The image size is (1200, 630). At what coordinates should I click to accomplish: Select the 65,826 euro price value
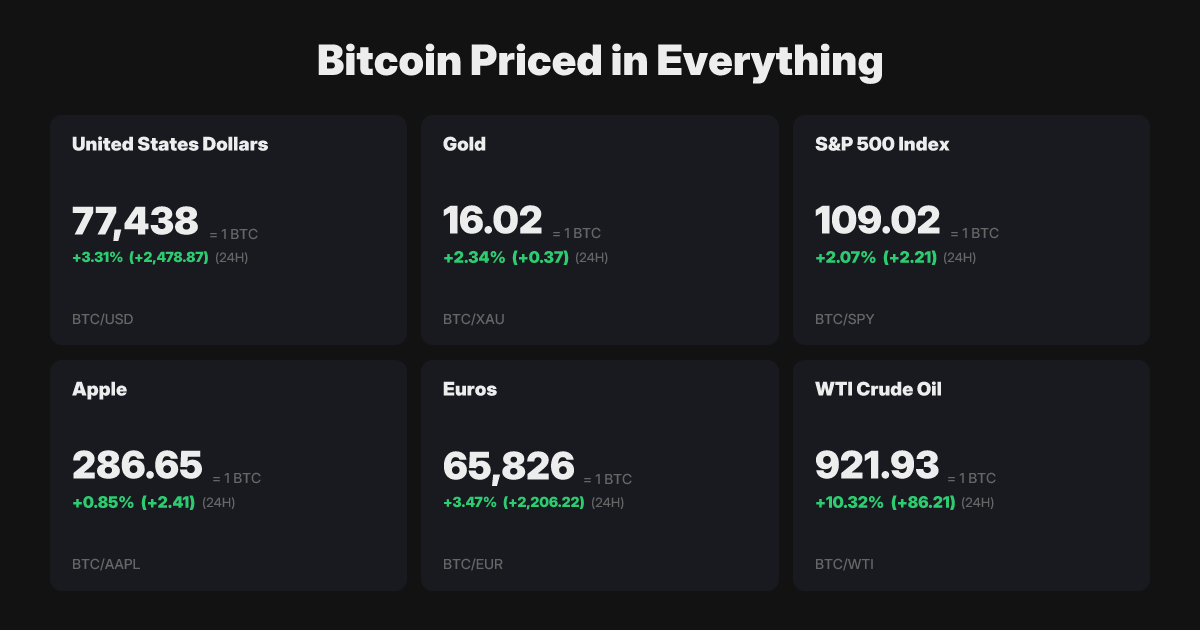509,466
